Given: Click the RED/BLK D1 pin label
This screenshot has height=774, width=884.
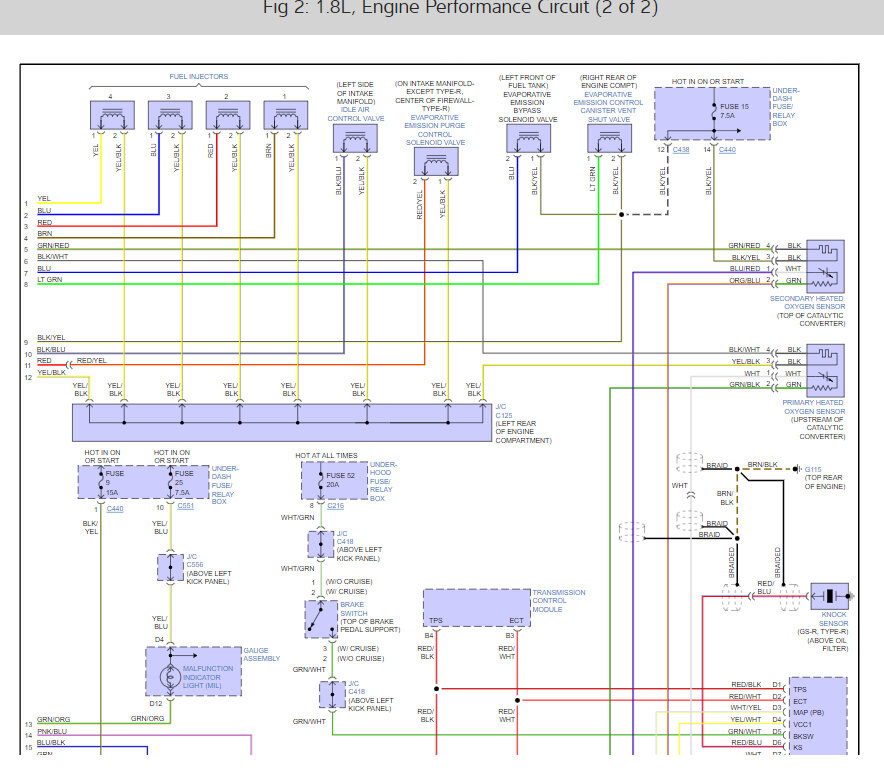Looking at the screenshot, I should point(746,684).
